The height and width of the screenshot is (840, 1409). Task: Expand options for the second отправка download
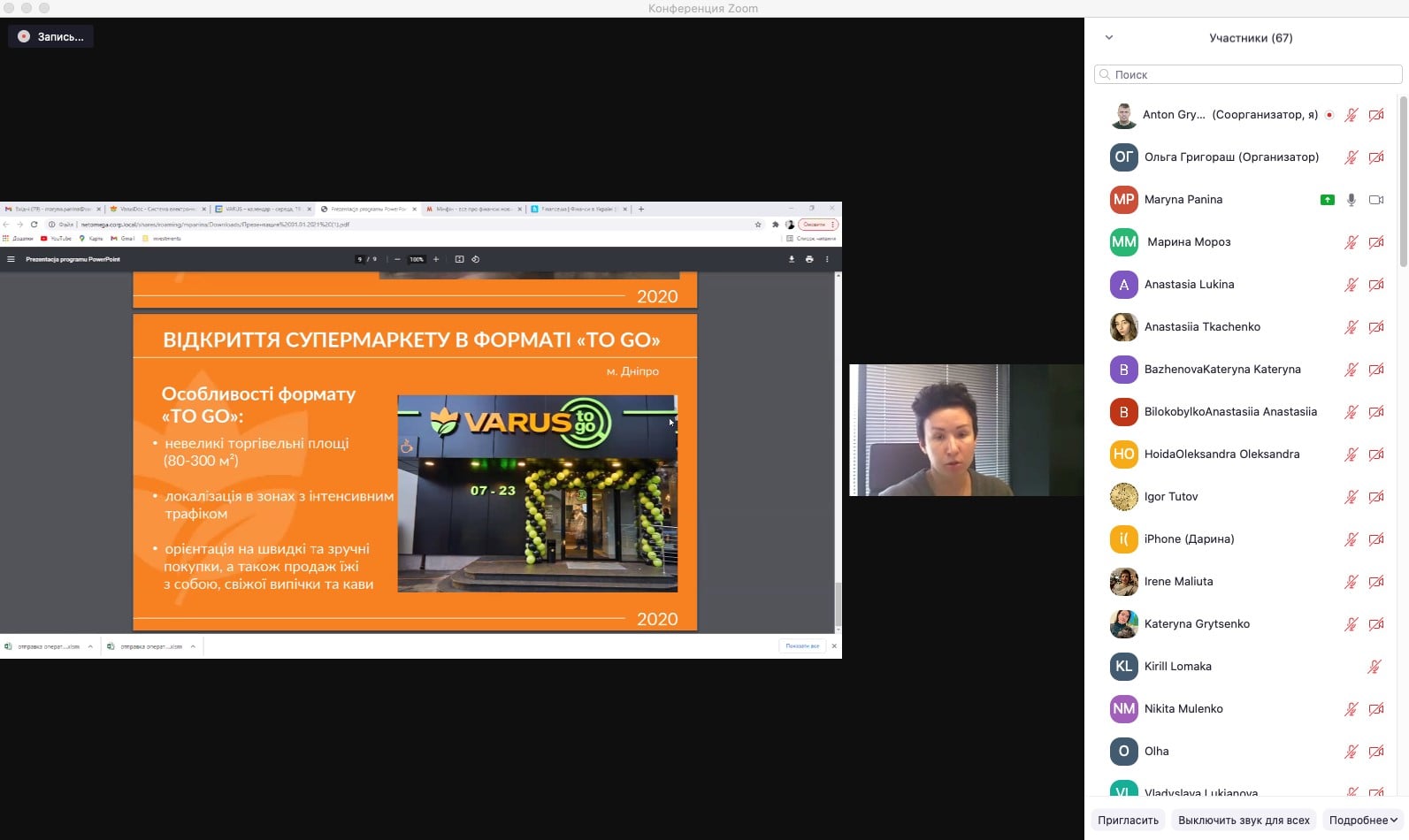point(193,646)
